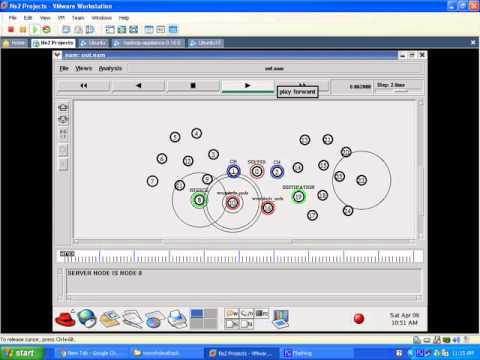Click the color display icon in GNOME panel
Screen dimensions: 480x360
click(281, 319)
